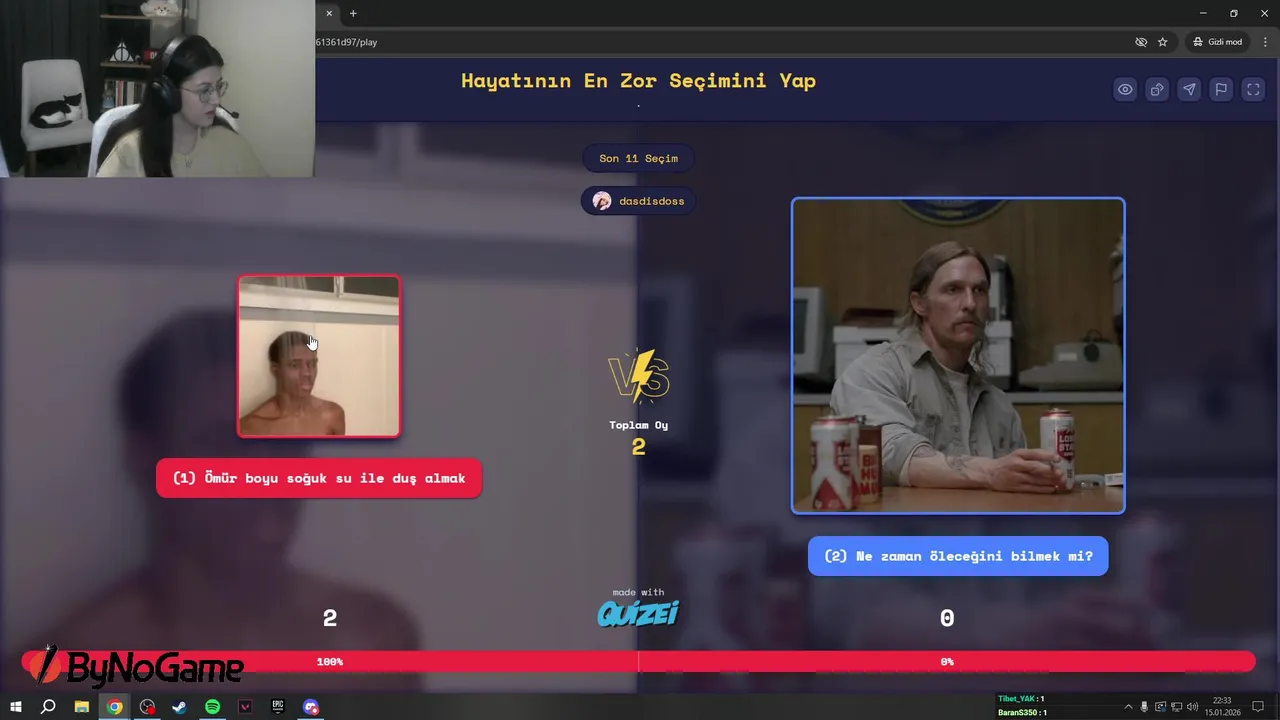Open the Gizli mod incognito chip
Screen dimensions: 1280x720
[x=1217, y=42]
